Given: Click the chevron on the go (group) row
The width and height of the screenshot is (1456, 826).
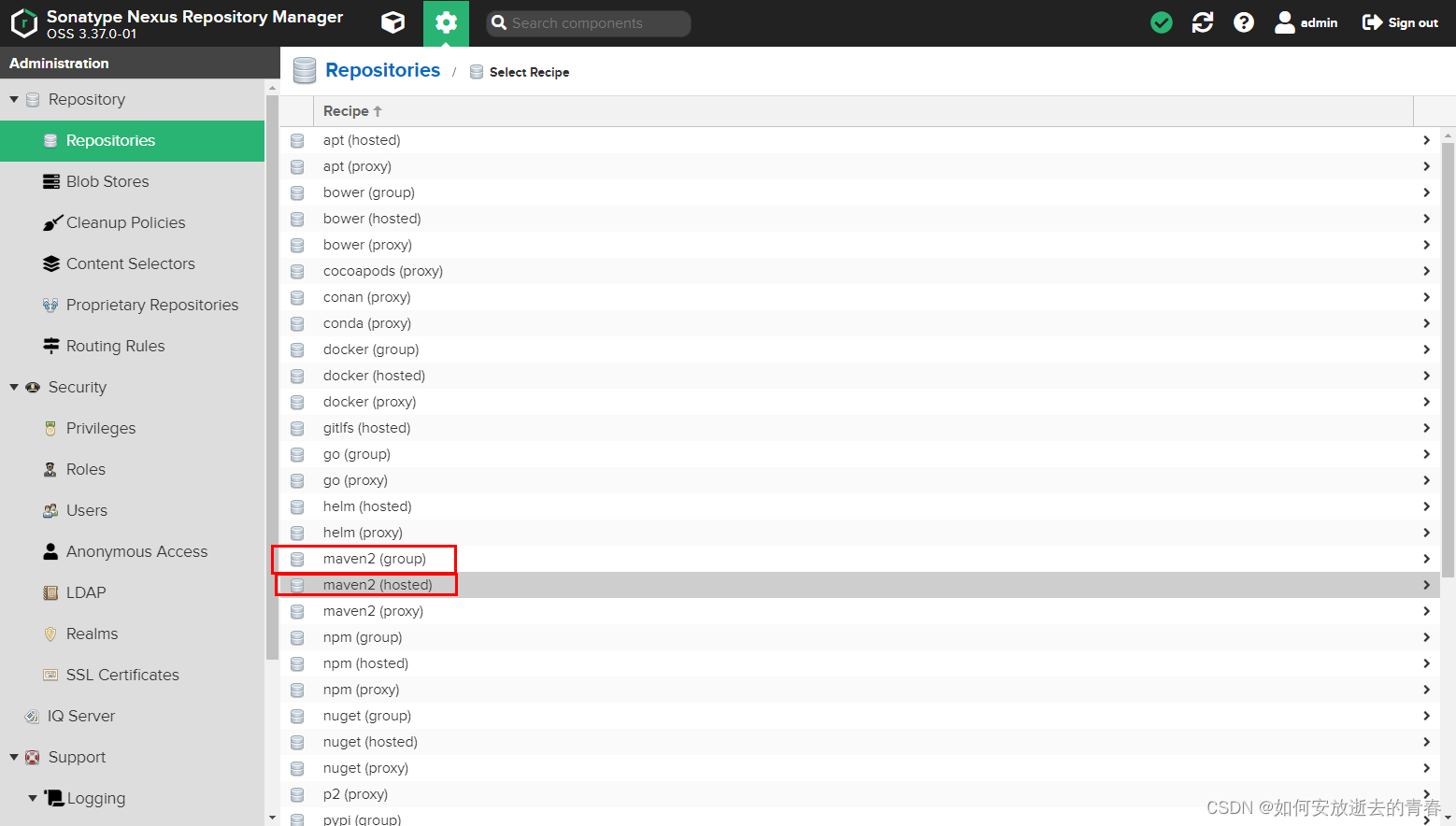Looking at the screenshot, I should pyautogui.click(x=1426, y=454).
